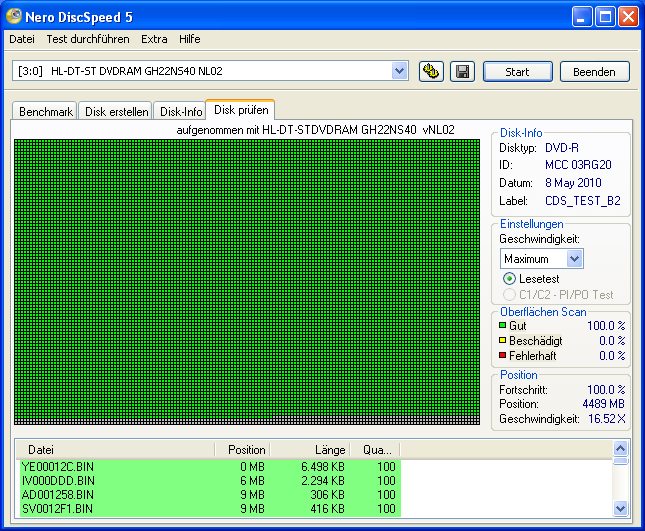Click the Disktyp value DVD-R
The image size is (645, 531).
pos(561,148)
